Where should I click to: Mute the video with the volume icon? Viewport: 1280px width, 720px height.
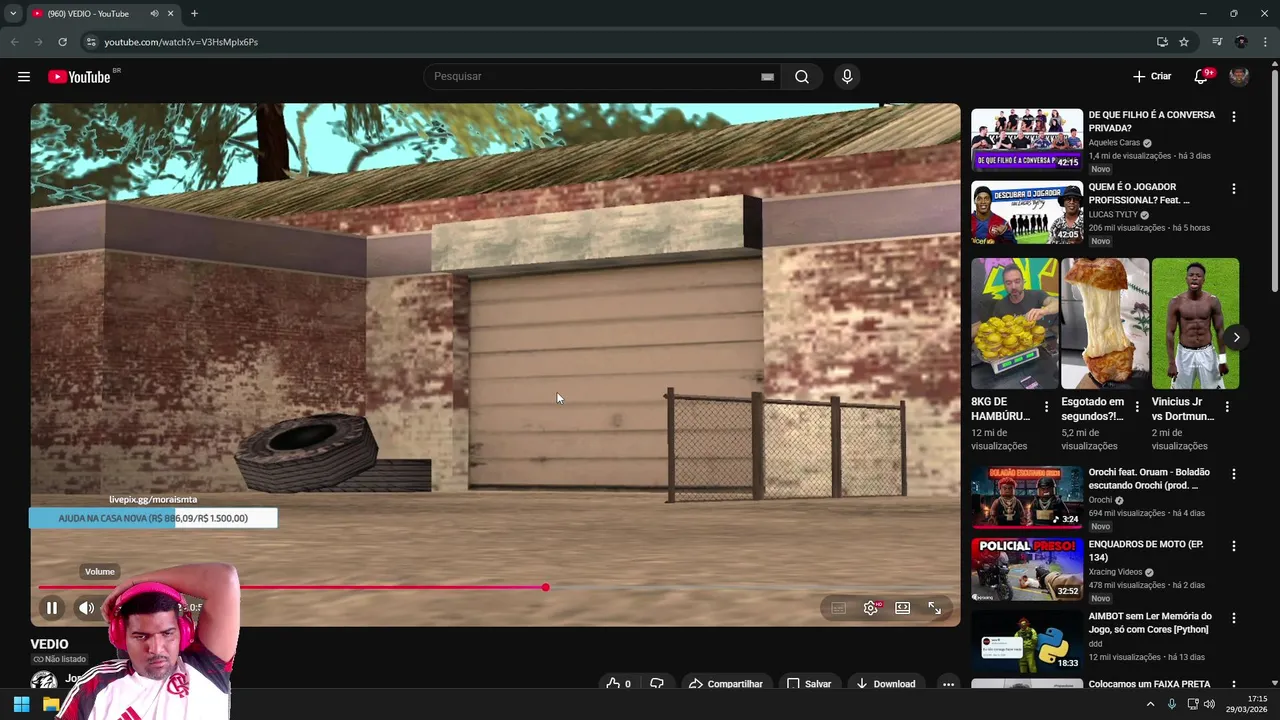[x=87, y=608]
